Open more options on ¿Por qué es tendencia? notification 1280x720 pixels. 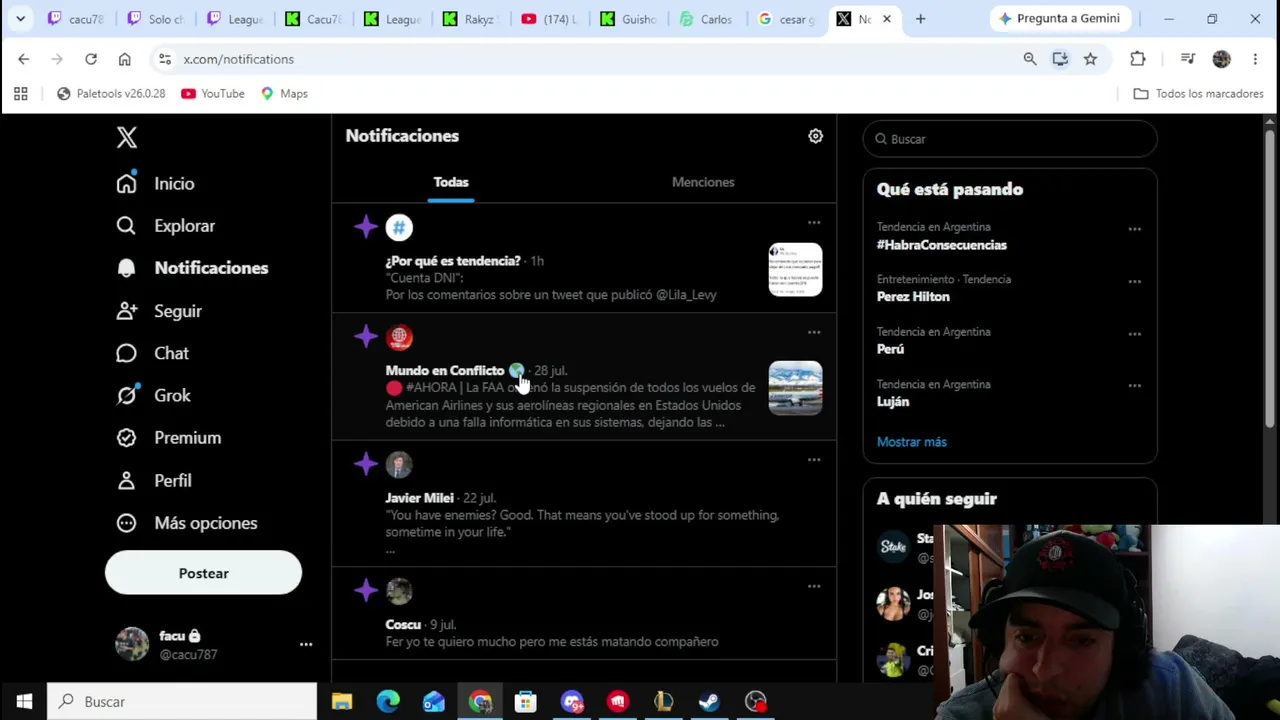814,223
